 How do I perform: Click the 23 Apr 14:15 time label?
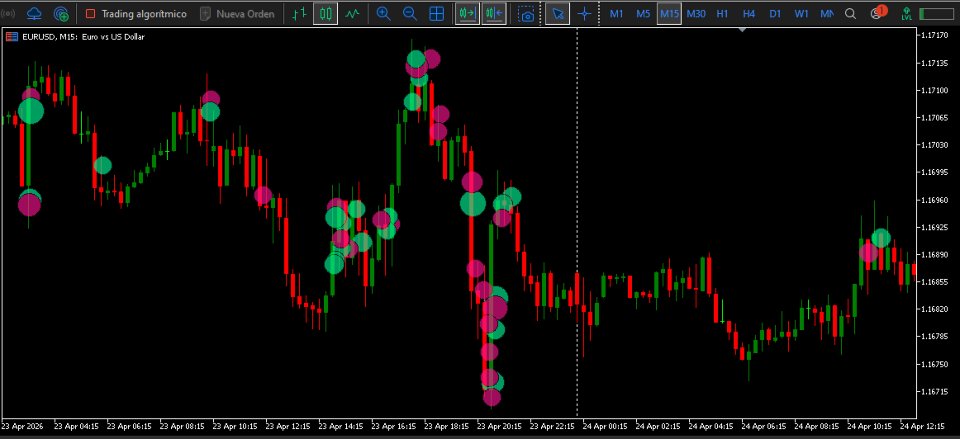(342, 426)
